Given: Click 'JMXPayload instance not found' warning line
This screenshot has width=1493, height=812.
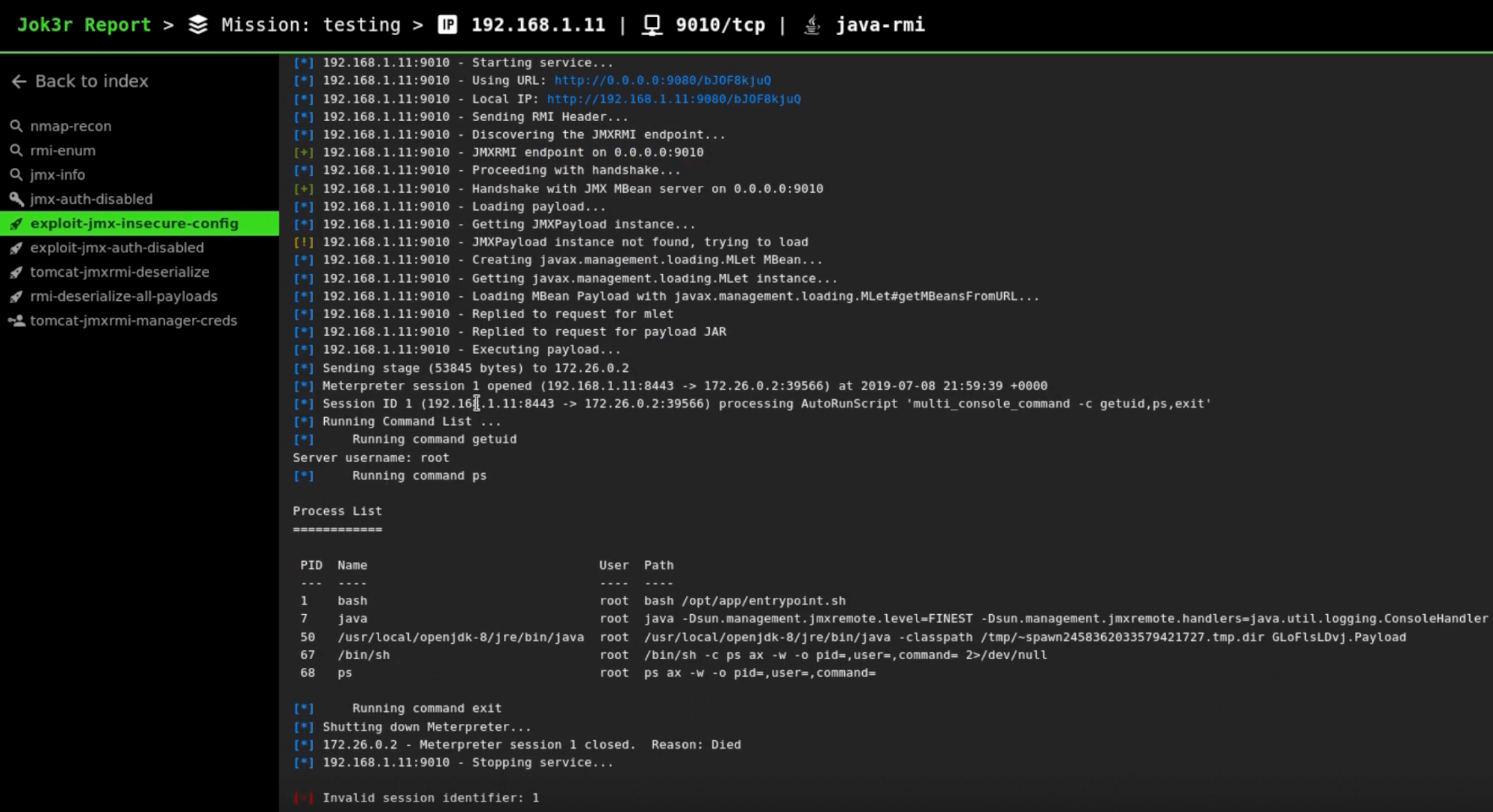Looking at the screenshot, I should tap(551, 242).
